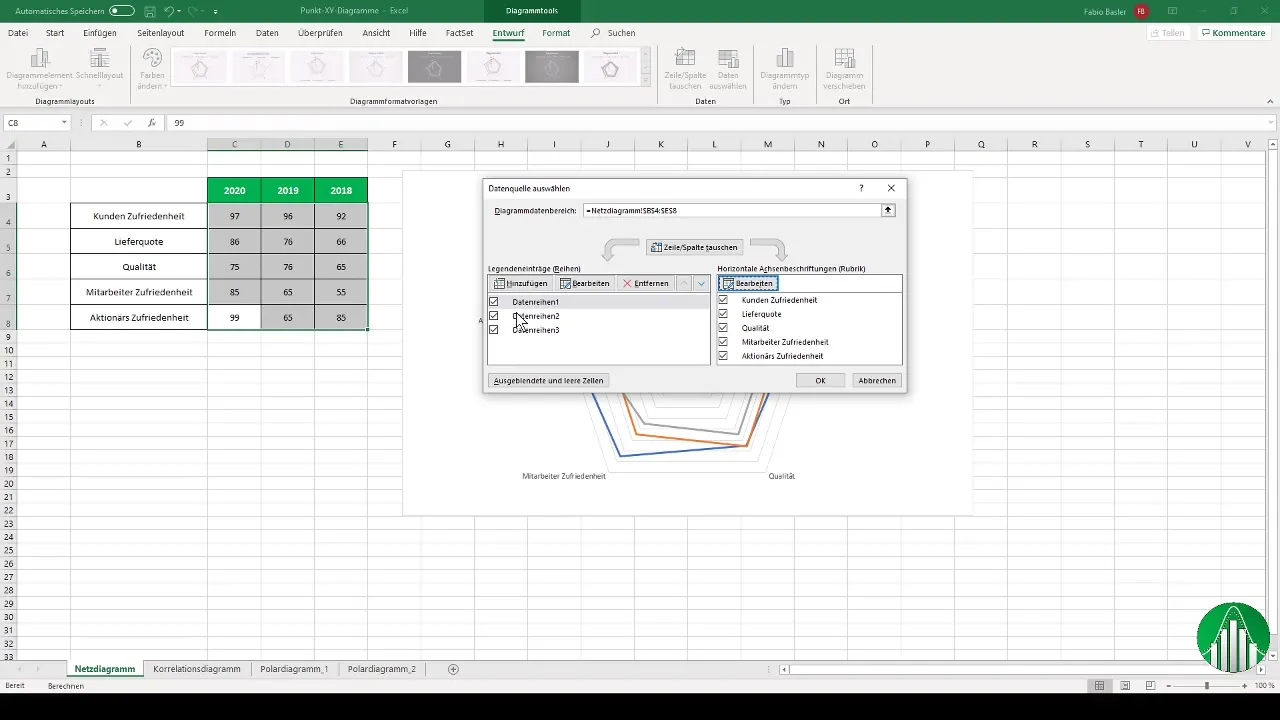Select the dark grey chart style thumbnail
Image resolution: width=1280 pixels, height=720 pixels.
tap(434, 67)
